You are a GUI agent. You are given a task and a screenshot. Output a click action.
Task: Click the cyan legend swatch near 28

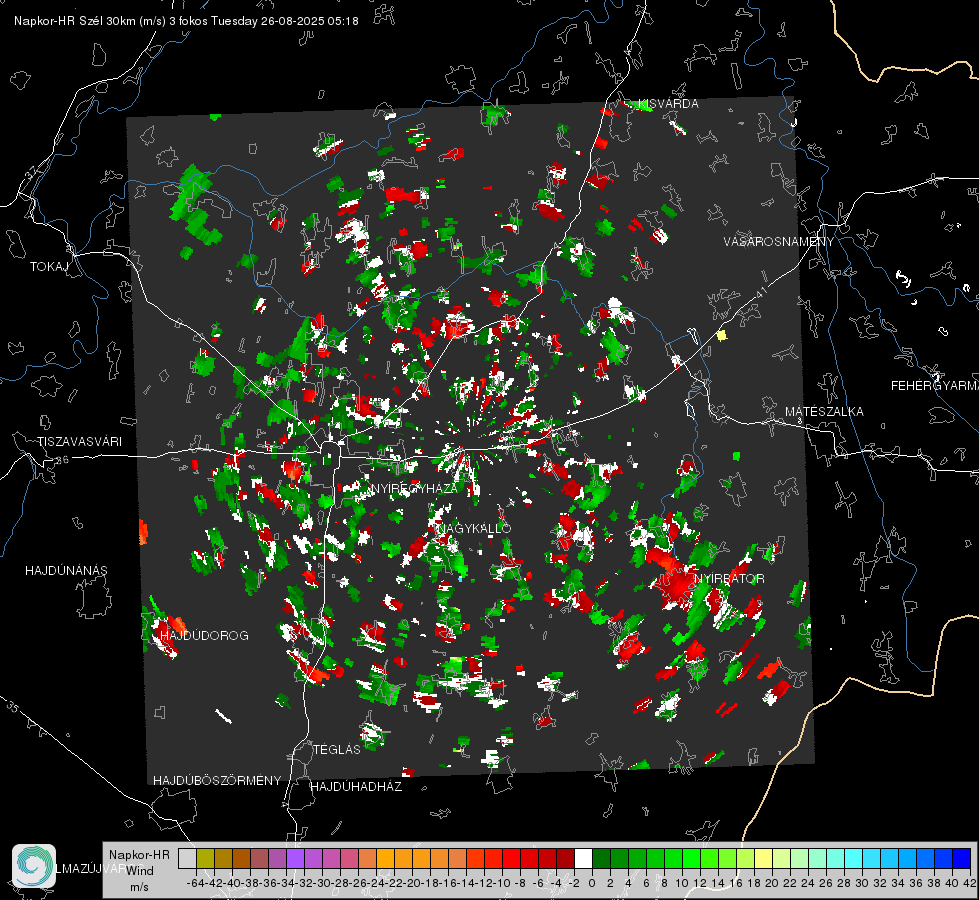pos(854,858)
